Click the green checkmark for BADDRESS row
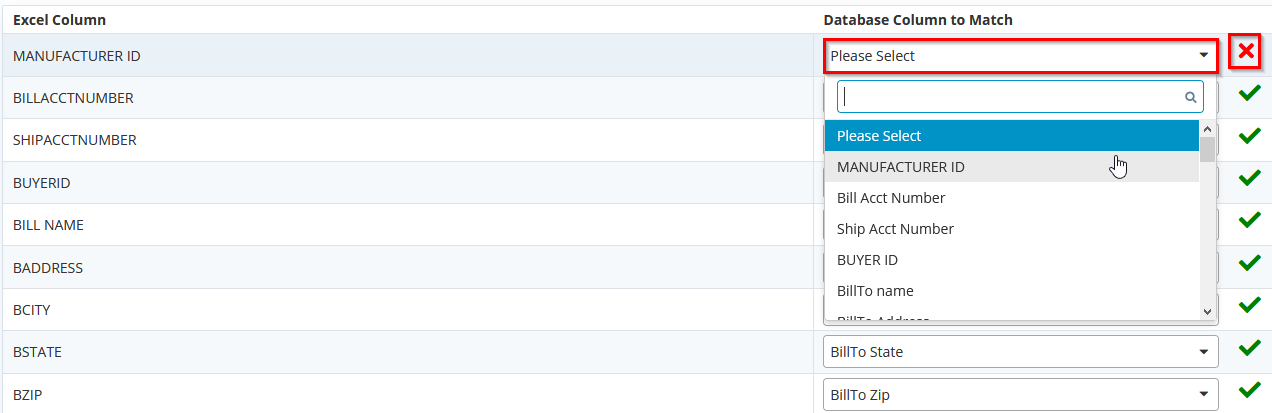The width and height of the screenshot is (1272, 413). pos(1249,263)
